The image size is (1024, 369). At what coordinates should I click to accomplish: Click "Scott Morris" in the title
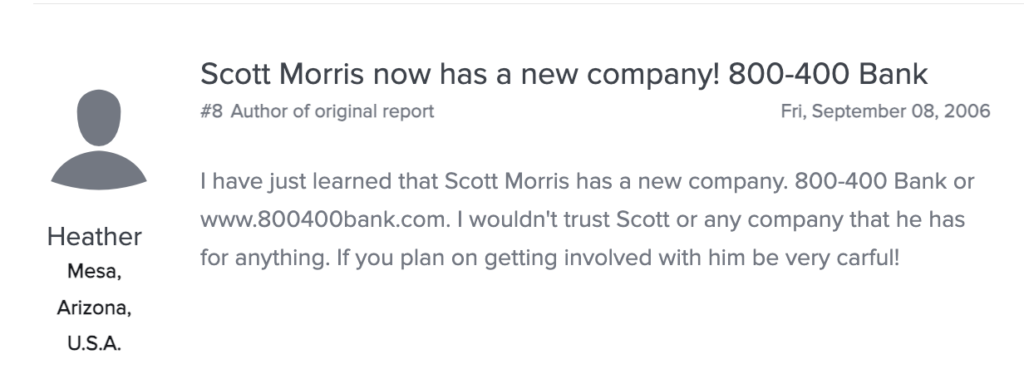click(x=282, y=74)
